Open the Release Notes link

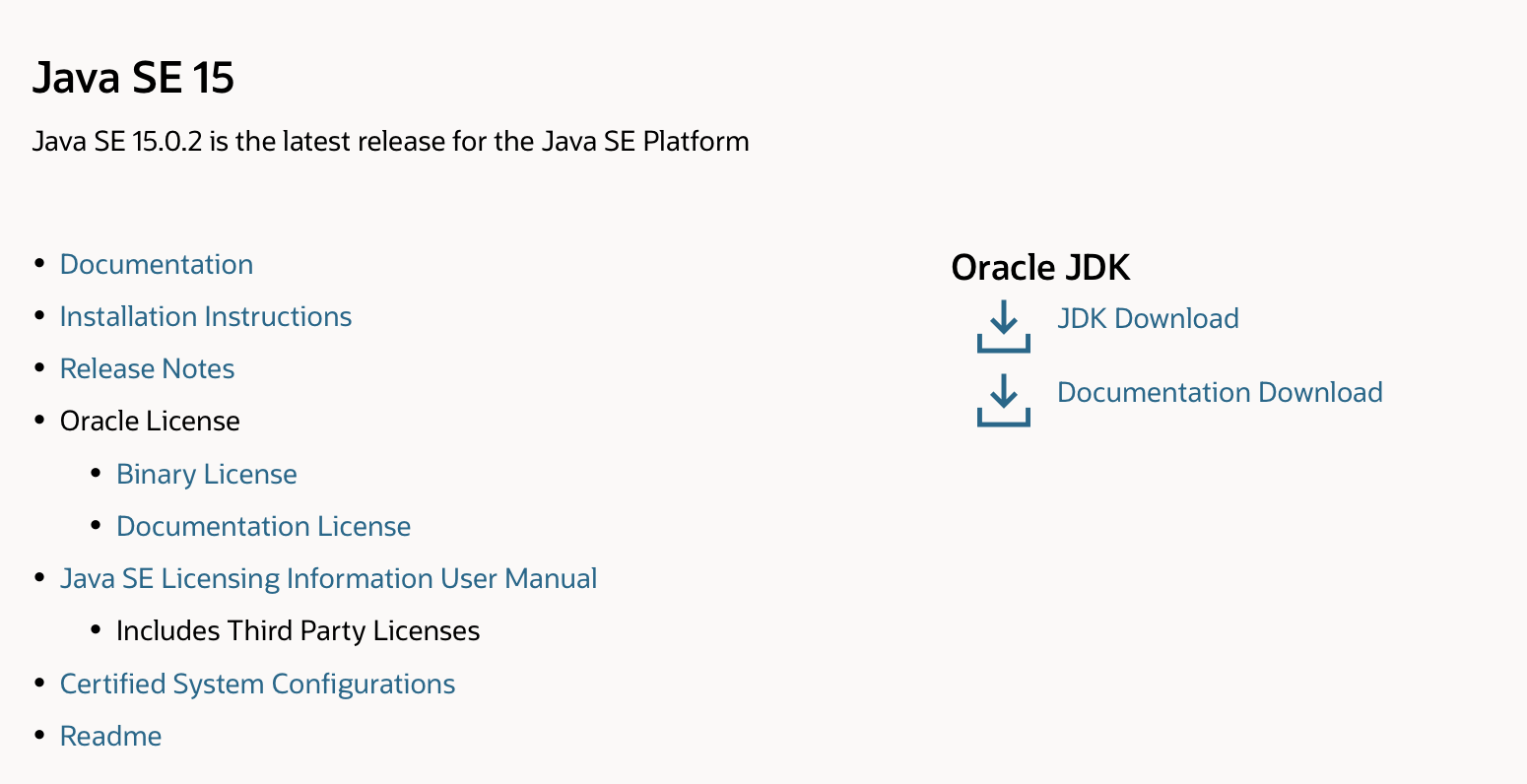(x=148, y=368)
